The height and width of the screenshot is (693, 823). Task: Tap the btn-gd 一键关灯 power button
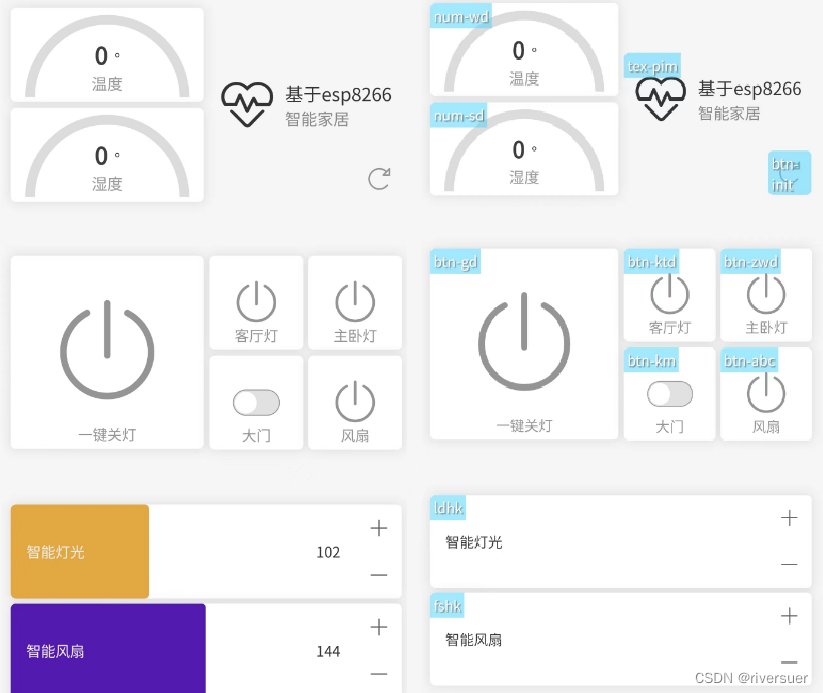[524, 344]
